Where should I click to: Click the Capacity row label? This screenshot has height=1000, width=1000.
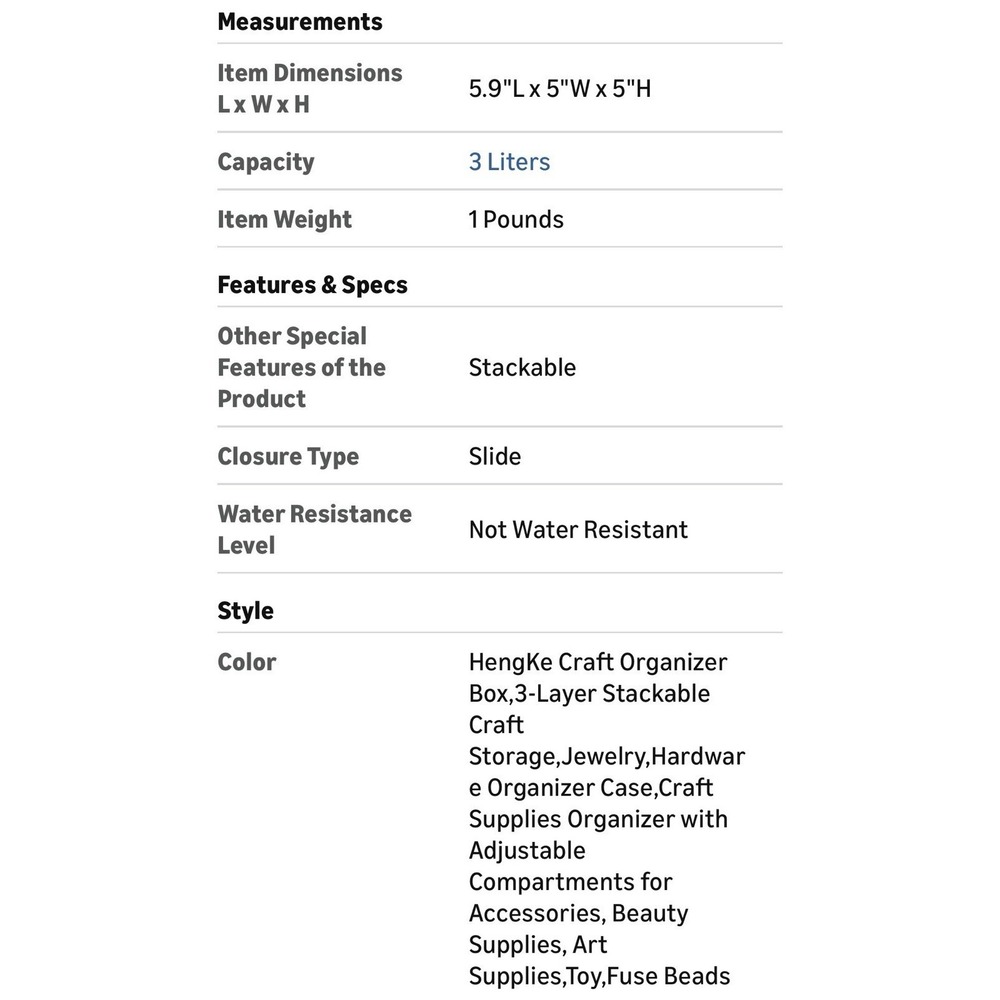click(x=266, y=162)
